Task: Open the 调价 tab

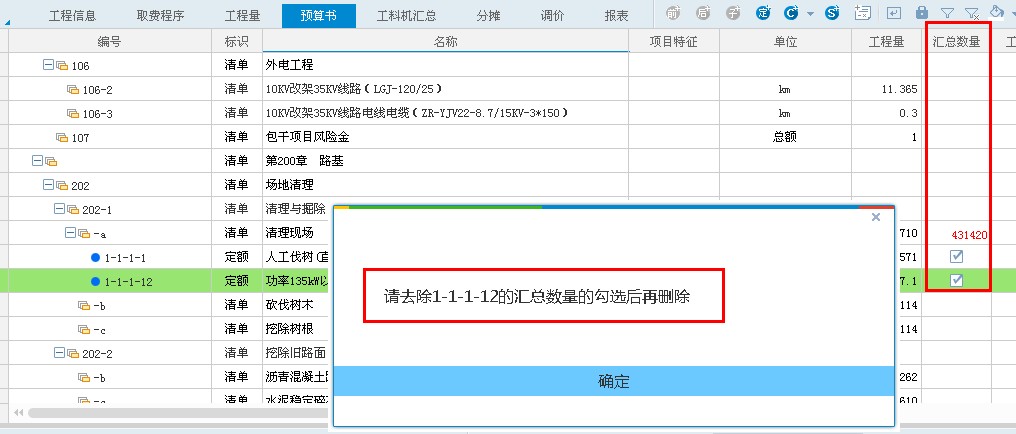Action: coord(552,16)
